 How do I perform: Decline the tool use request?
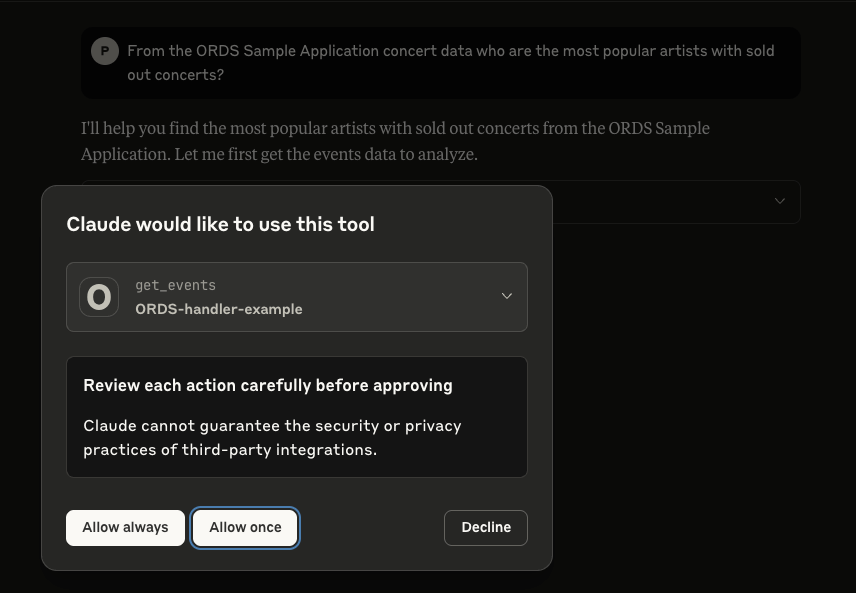click(x=486, y=528)
